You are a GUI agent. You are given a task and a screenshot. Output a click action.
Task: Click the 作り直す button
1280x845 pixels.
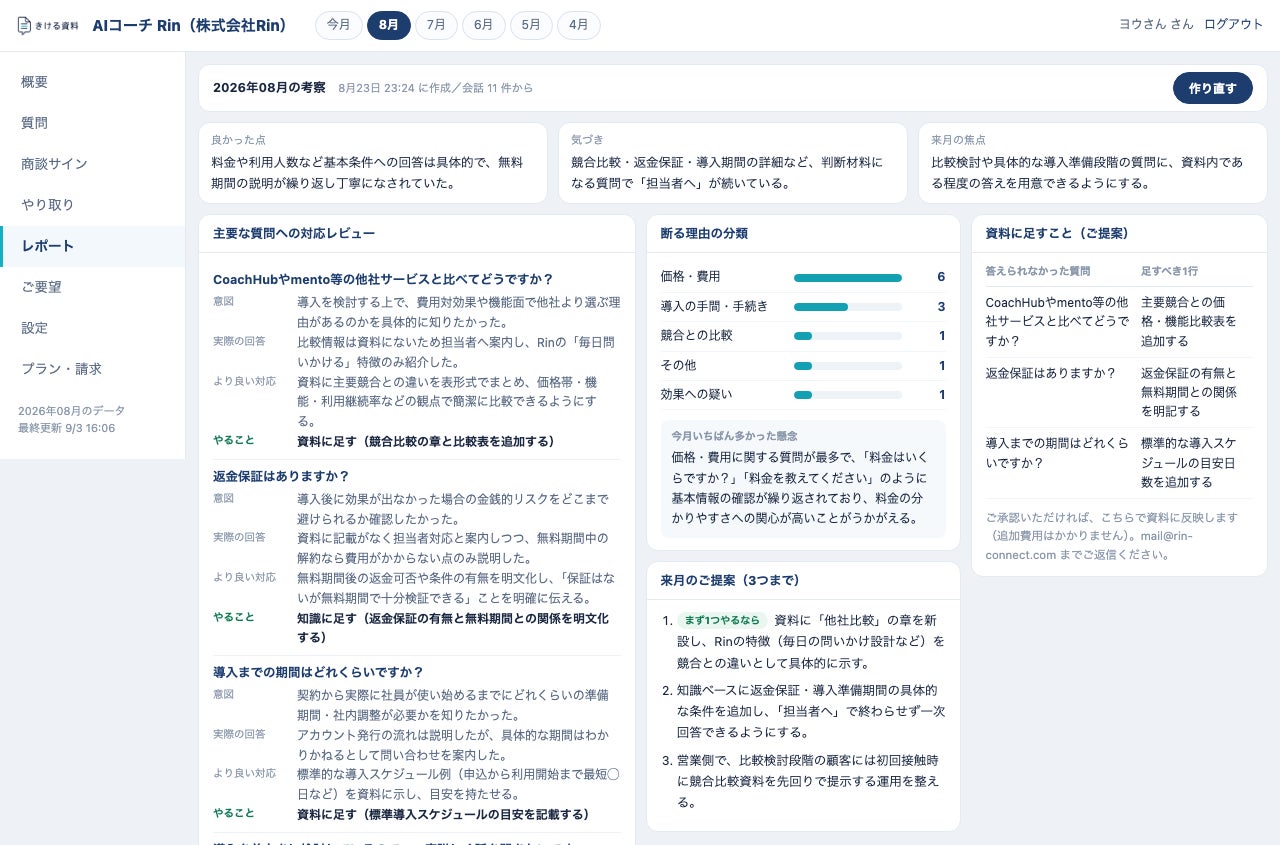pyautogui.click(x=1213, y=88)
